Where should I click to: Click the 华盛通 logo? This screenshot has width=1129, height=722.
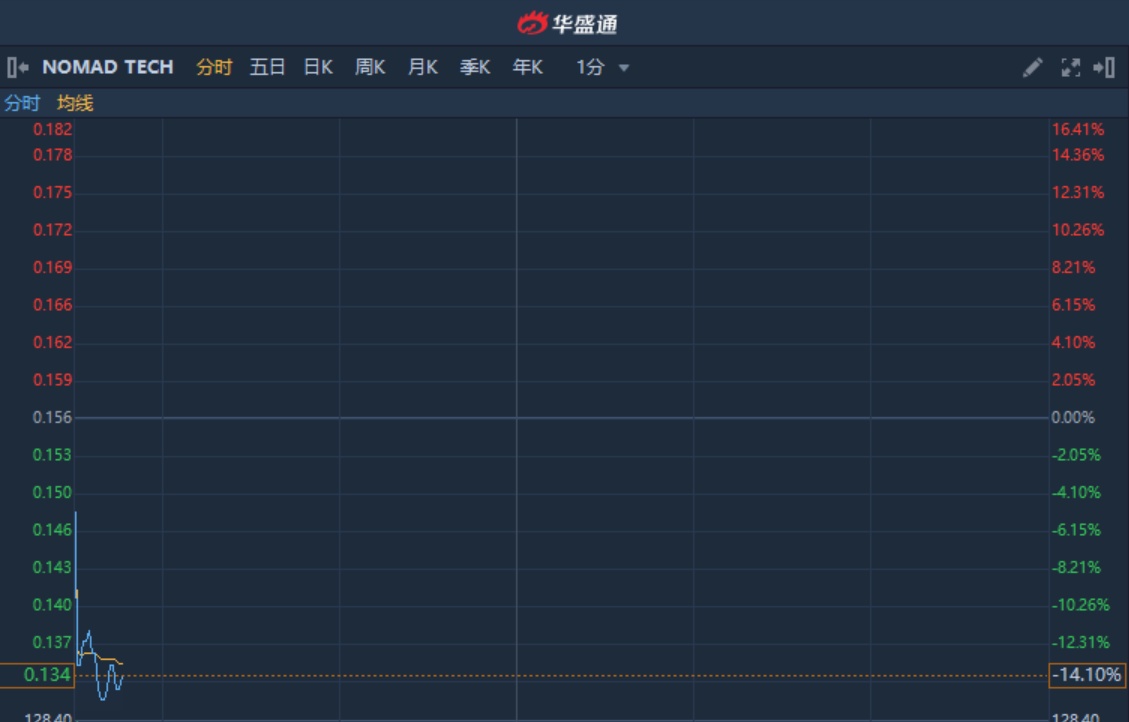pos(567,24)
